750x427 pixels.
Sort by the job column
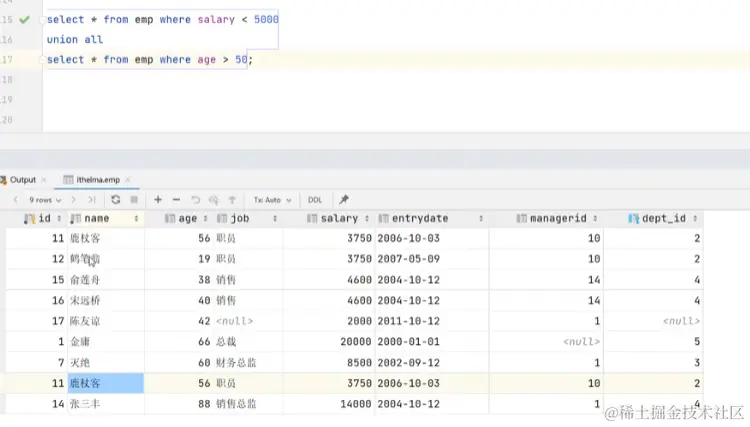275,219
